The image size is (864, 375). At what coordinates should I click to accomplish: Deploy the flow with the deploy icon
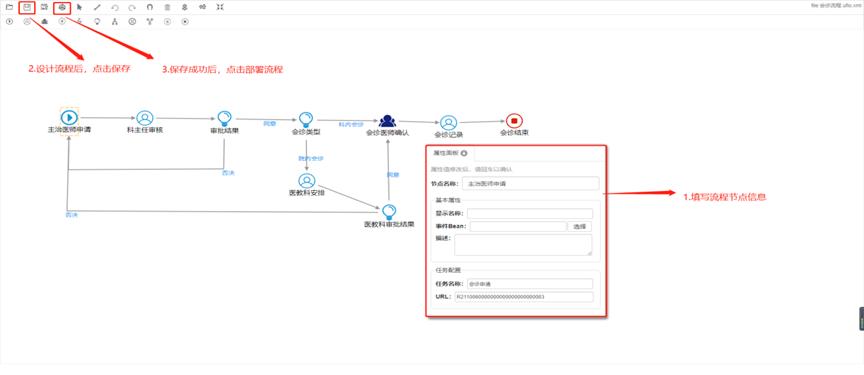click(62, 7)
